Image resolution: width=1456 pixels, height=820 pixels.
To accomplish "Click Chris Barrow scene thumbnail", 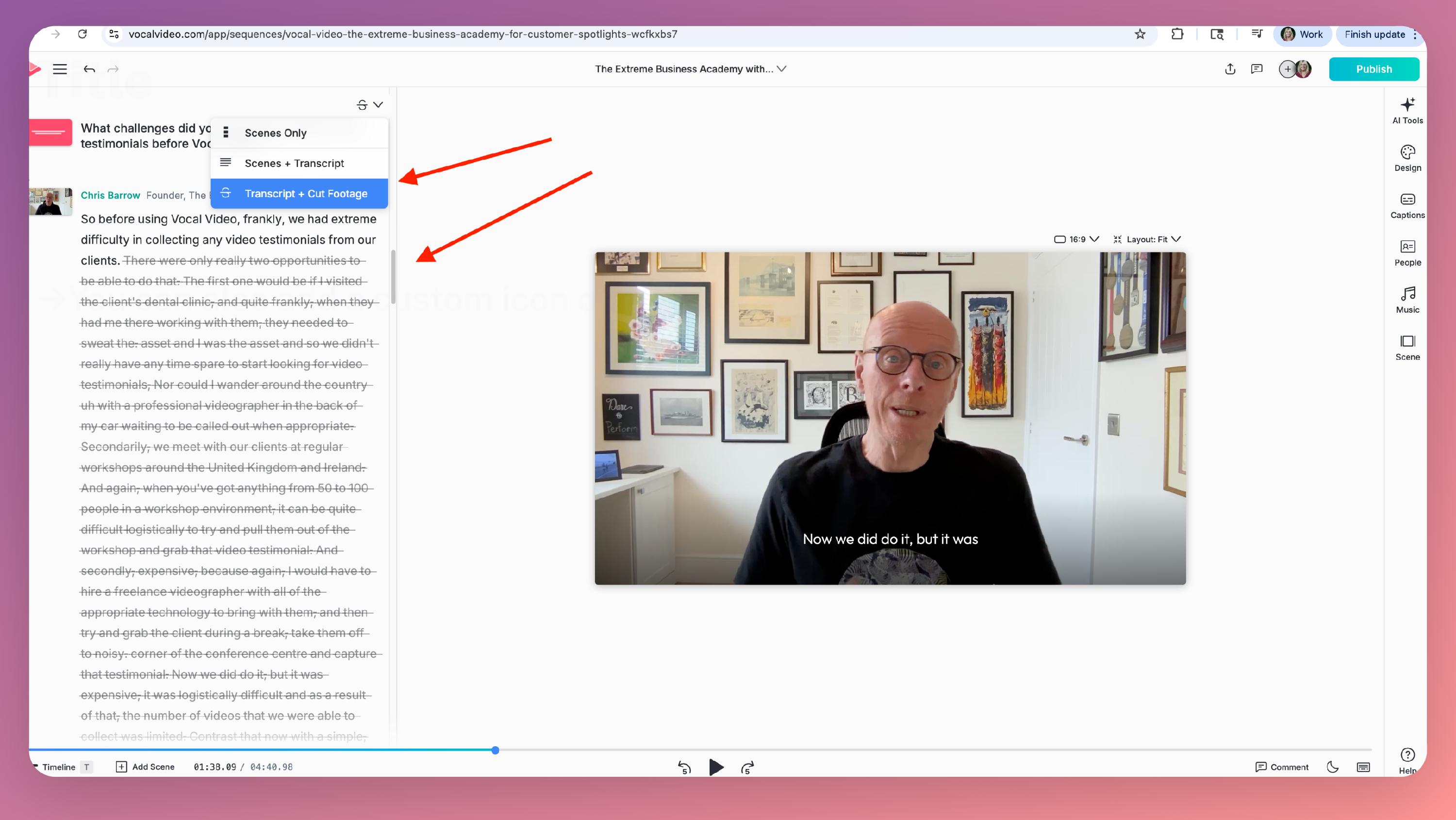I will click(51, 201).
